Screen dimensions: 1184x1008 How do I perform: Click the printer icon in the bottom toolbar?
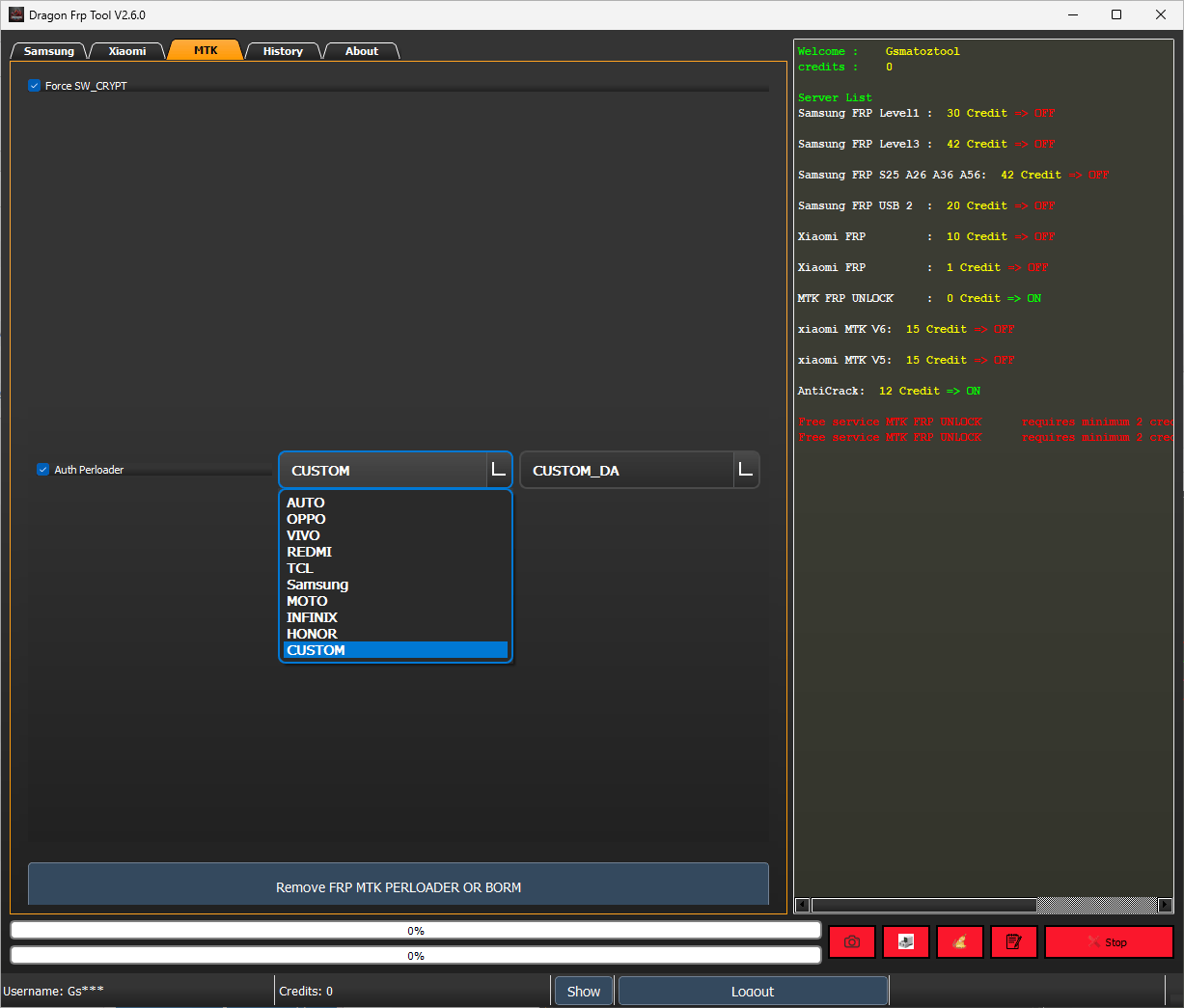905,941
